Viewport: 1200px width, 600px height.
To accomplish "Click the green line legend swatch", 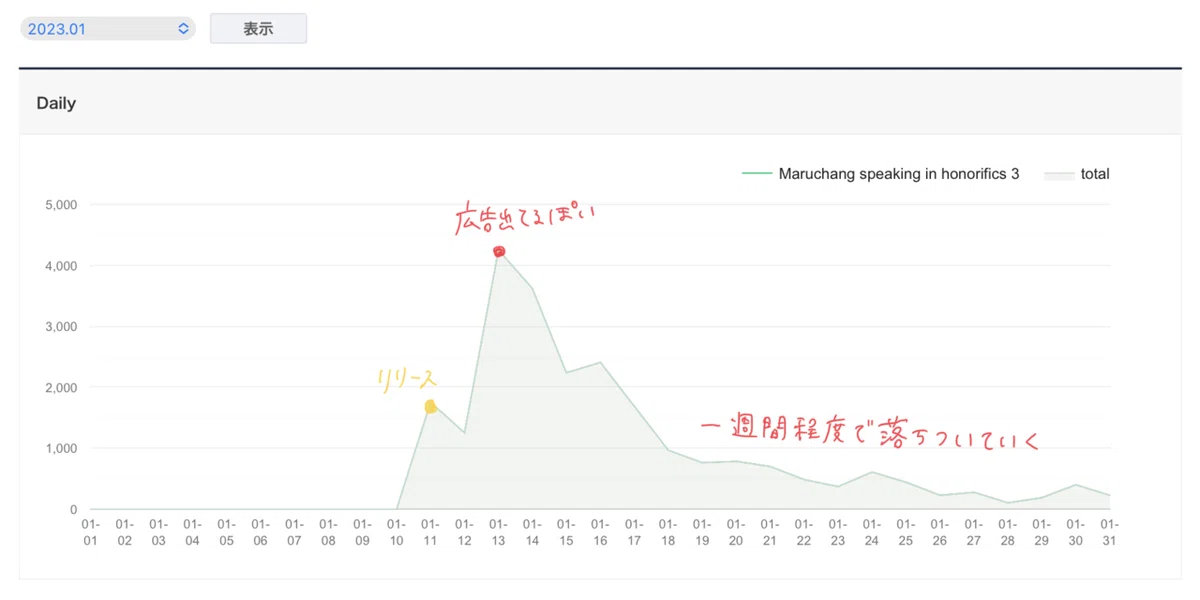I will click(x=757, y=174).
